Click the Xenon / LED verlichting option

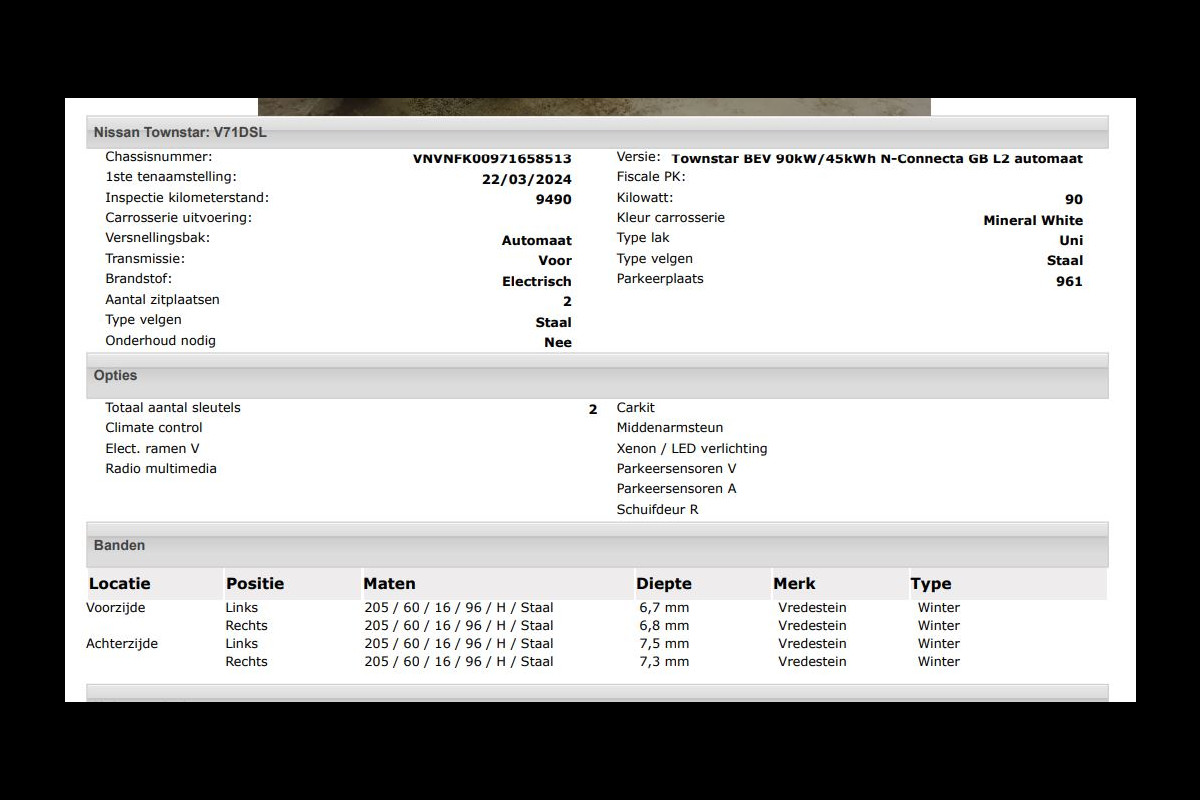coord(692,449)
